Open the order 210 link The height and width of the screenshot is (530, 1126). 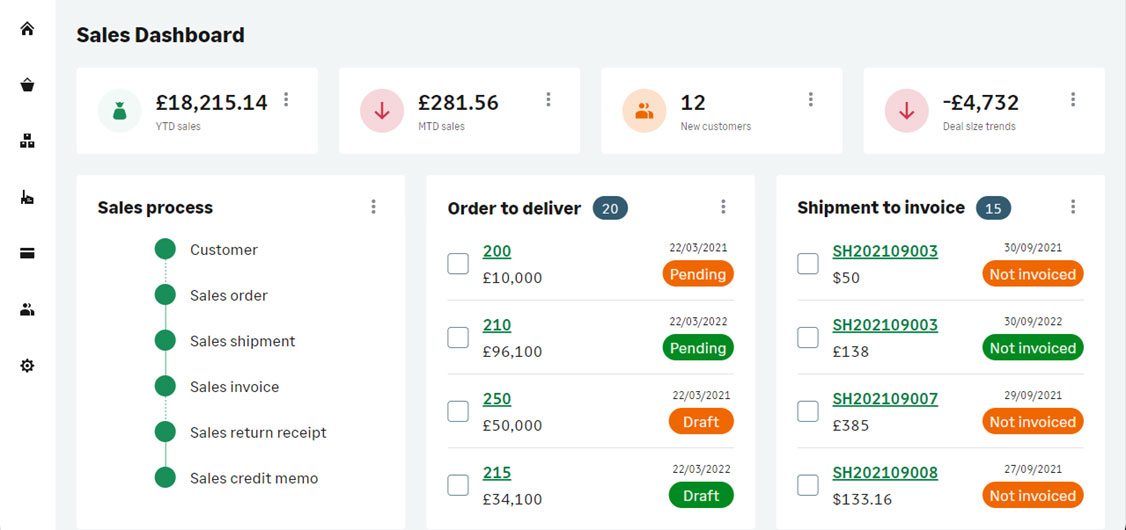pyautogui.click(x=497, y=325)
